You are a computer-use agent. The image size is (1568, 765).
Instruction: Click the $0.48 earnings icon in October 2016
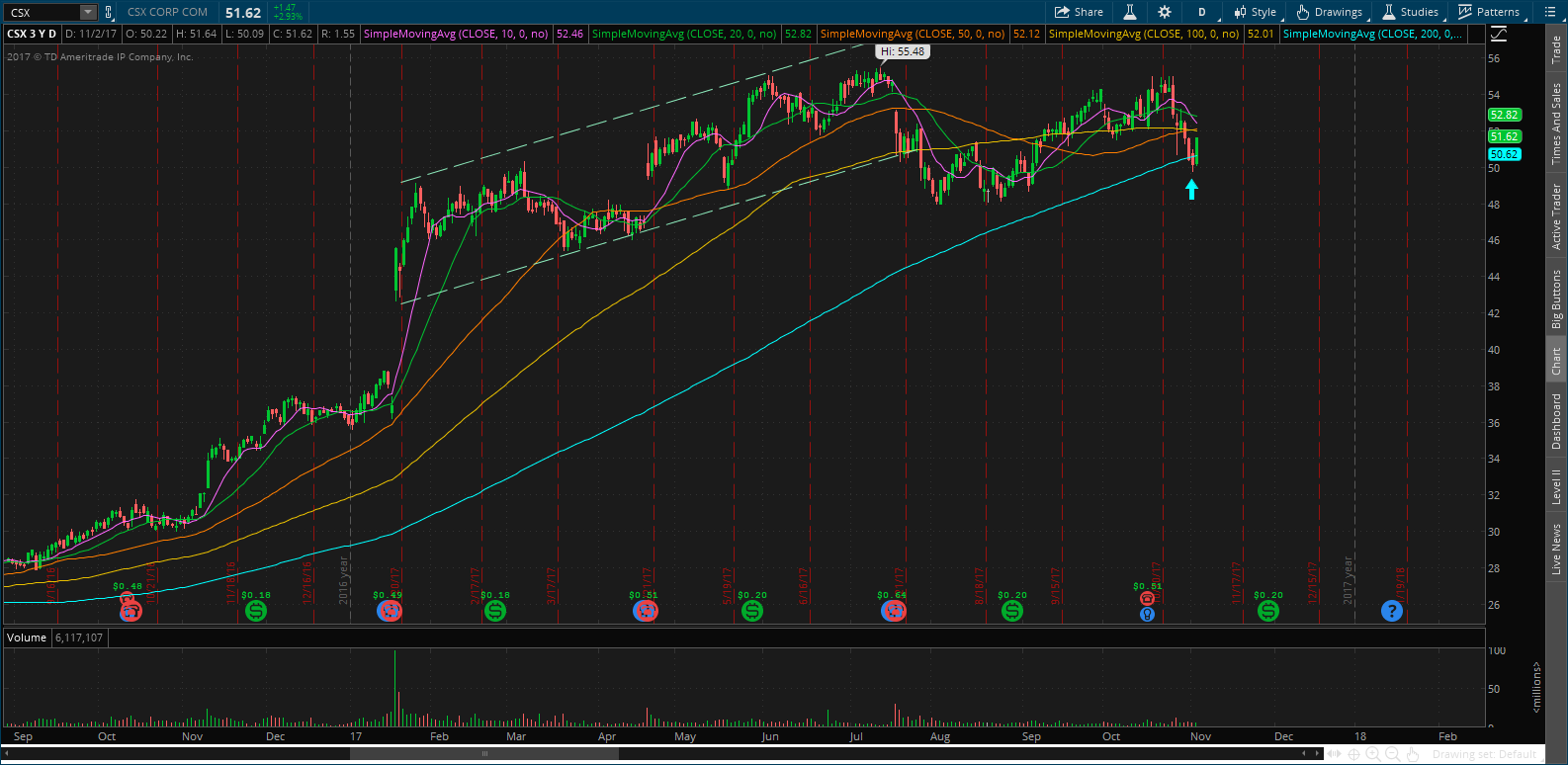(x=131, y=611)
